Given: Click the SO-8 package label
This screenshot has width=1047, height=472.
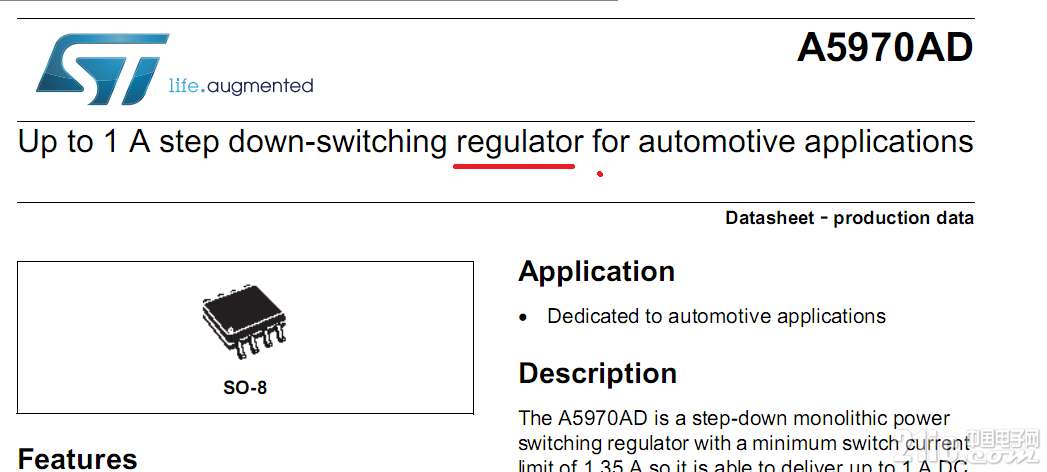Looking at the screenshot, I should (245, 387).
